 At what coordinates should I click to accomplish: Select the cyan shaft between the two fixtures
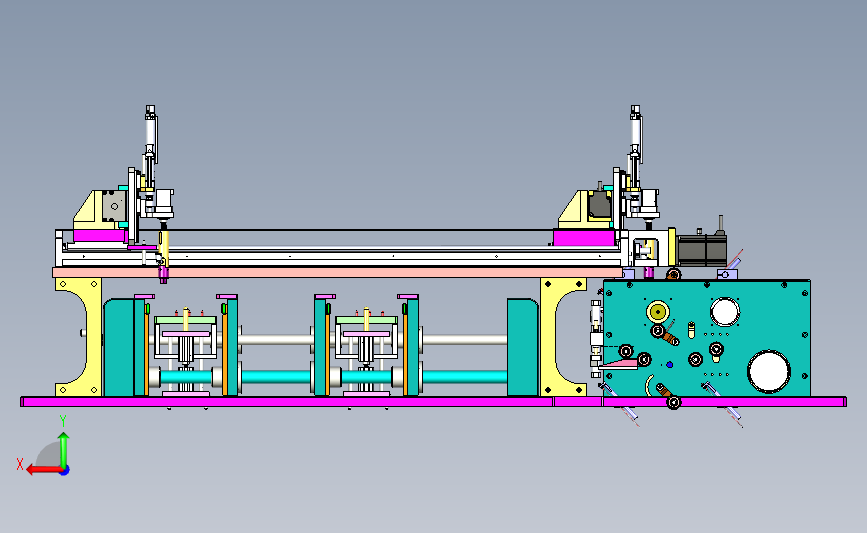click(x=275, y=378)
